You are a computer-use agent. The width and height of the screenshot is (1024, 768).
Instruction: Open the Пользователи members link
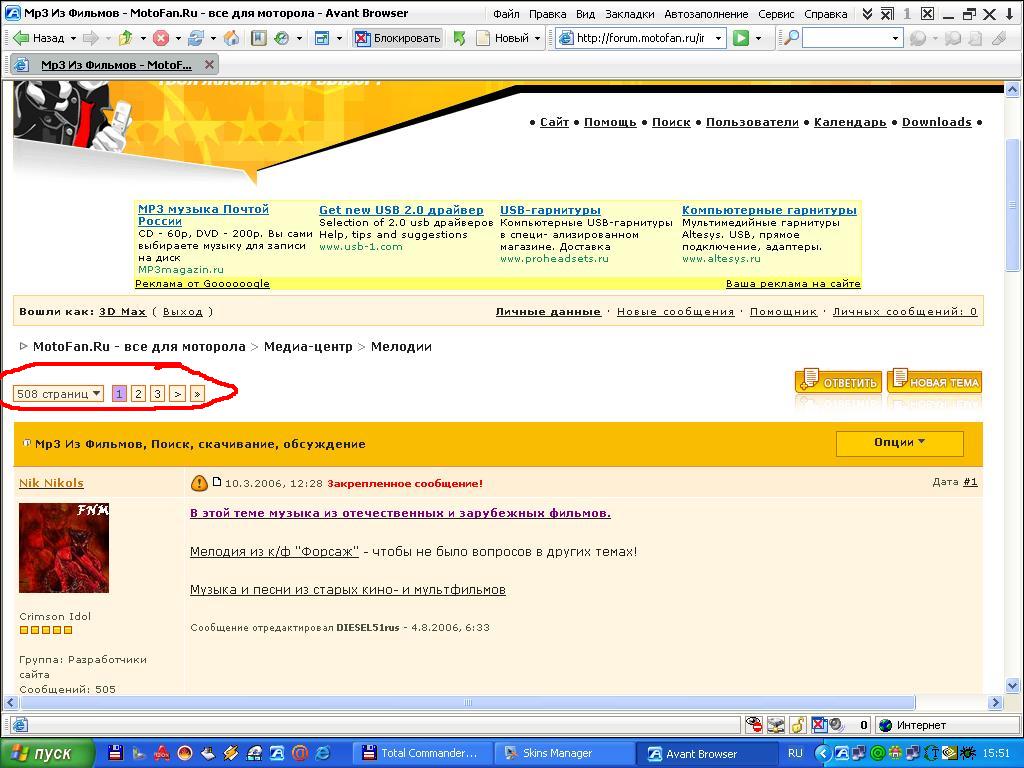click(752, 122)
